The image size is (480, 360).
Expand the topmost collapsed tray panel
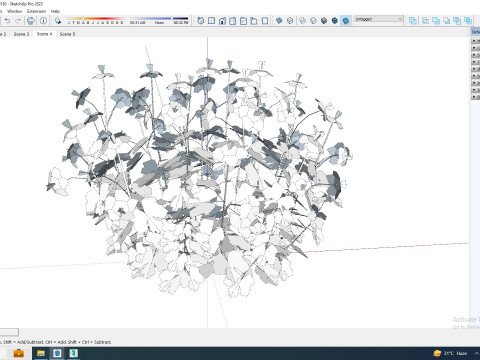click(475, 41)
